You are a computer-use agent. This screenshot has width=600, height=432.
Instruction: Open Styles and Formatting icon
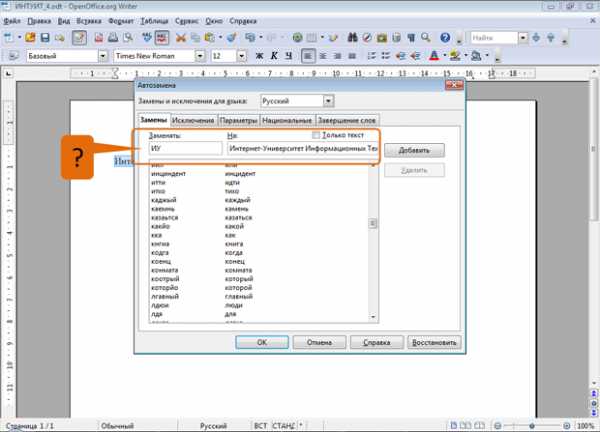pos(13,56)
